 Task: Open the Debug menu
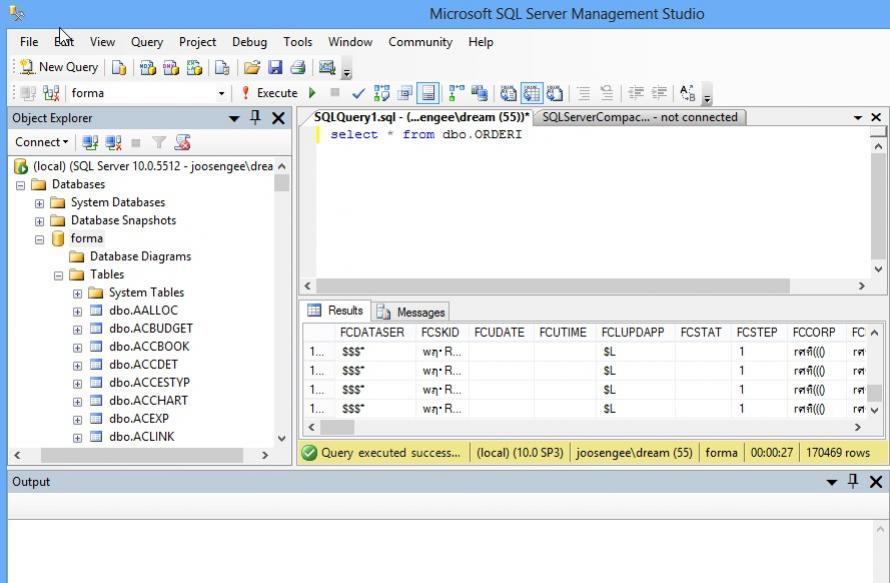[249, 42]
